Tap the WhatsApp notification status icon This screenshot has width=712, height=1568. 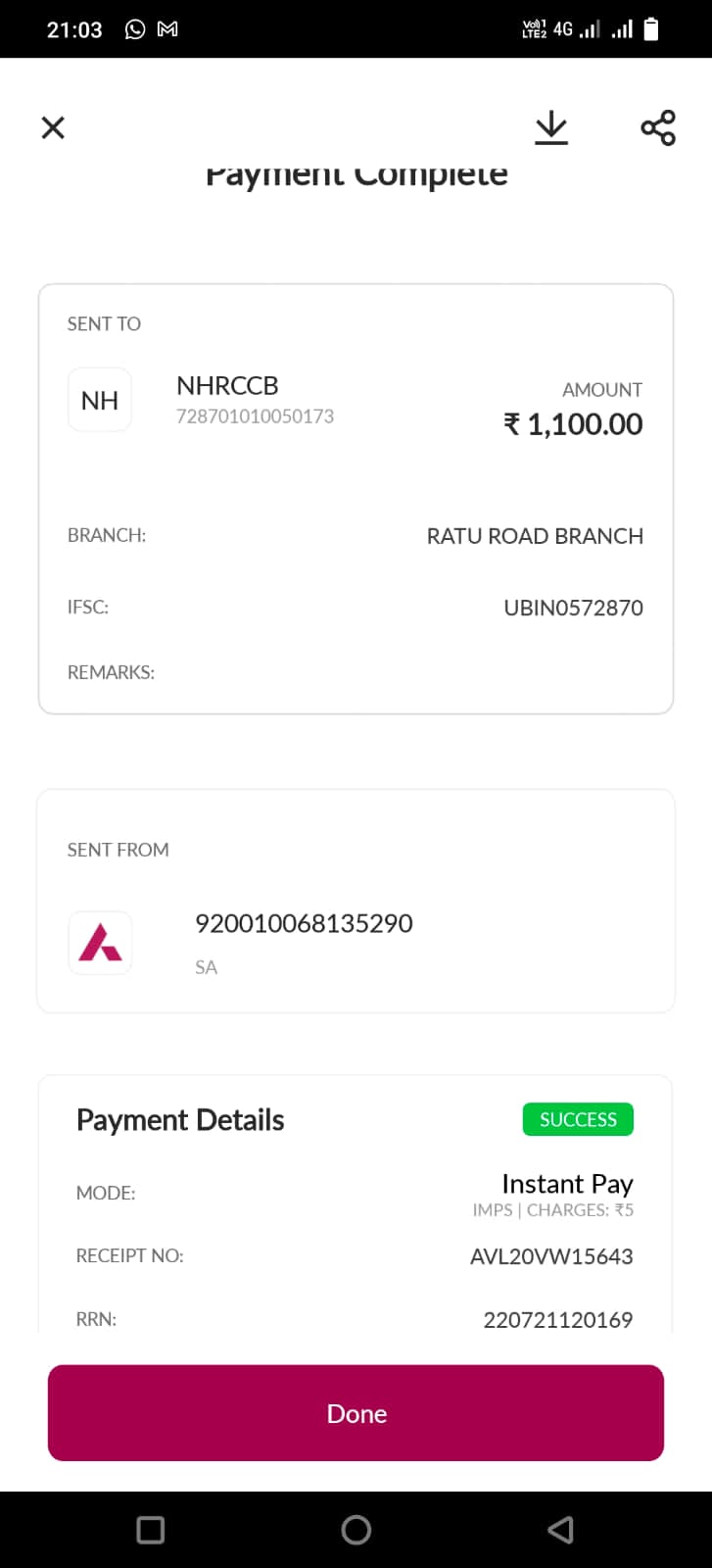(x=135, y=29)
